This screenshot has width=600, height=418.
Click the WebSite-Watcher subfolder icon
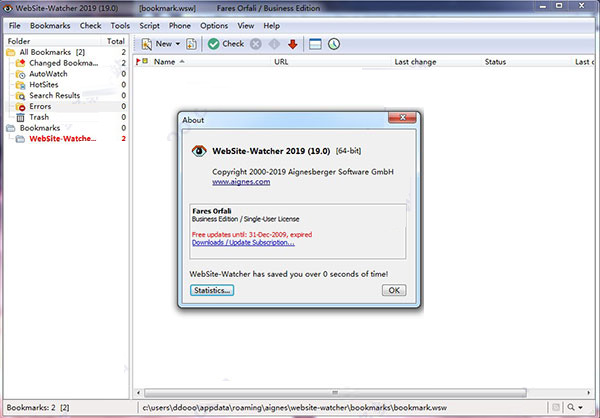tap(20, 139)
